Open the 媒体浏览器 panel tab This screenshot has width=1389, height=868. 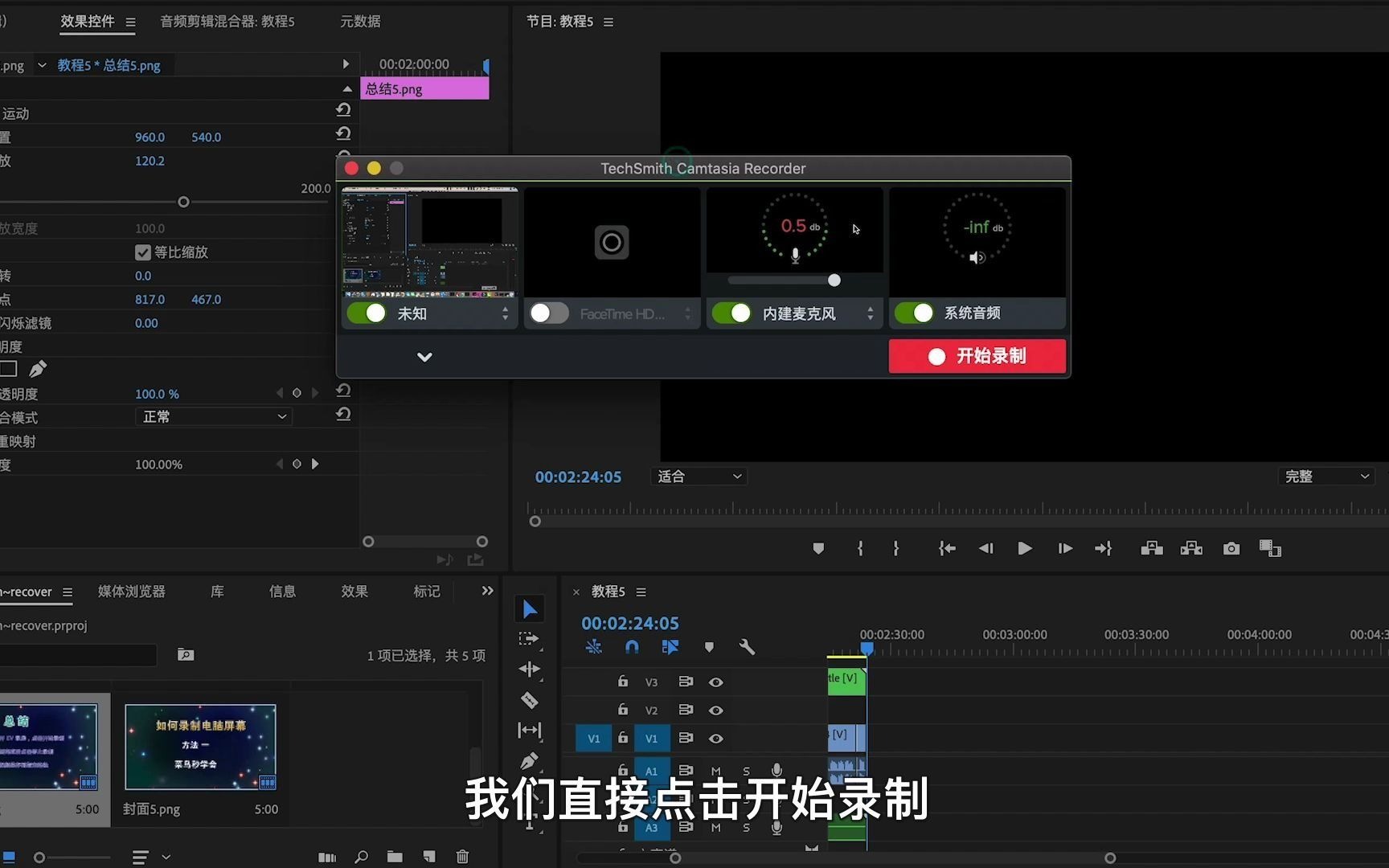click(131, 591)
